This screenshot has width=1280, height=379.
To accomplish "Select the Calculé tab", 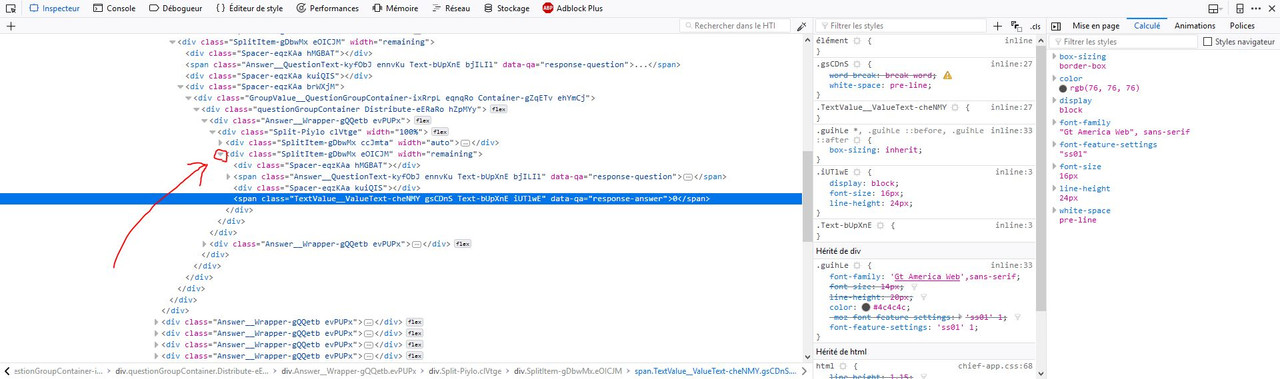I will point(1146,26).
